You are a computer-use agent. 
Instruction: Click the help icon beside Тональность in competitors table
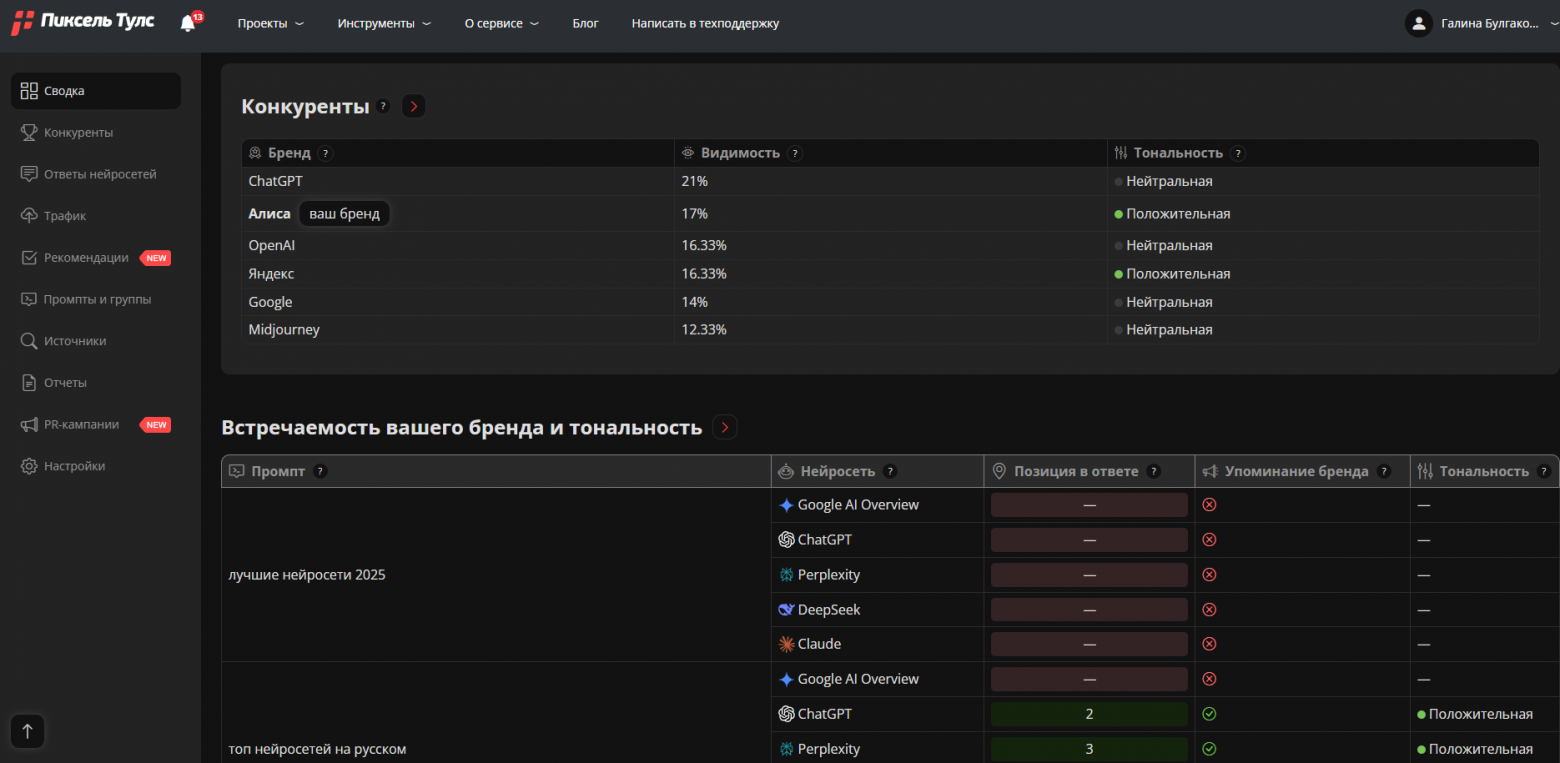1238,153
